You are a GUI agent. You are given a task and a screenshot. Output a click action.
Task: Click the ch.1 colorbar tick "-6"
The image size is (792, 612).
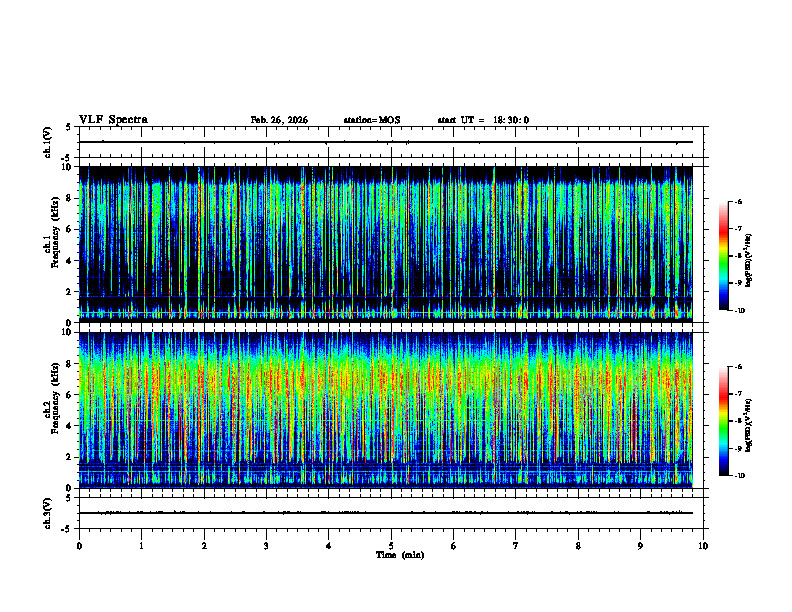coord(738,202)
